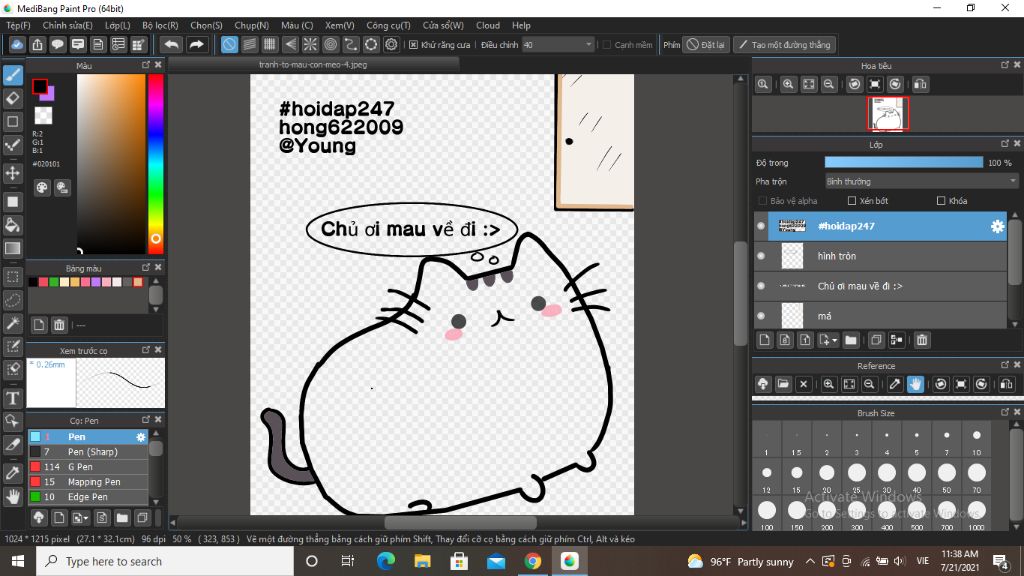Screen dimensions: 1024x576
Task: Enable Khóa lock checkbox
Action: [x=941, y=200]
